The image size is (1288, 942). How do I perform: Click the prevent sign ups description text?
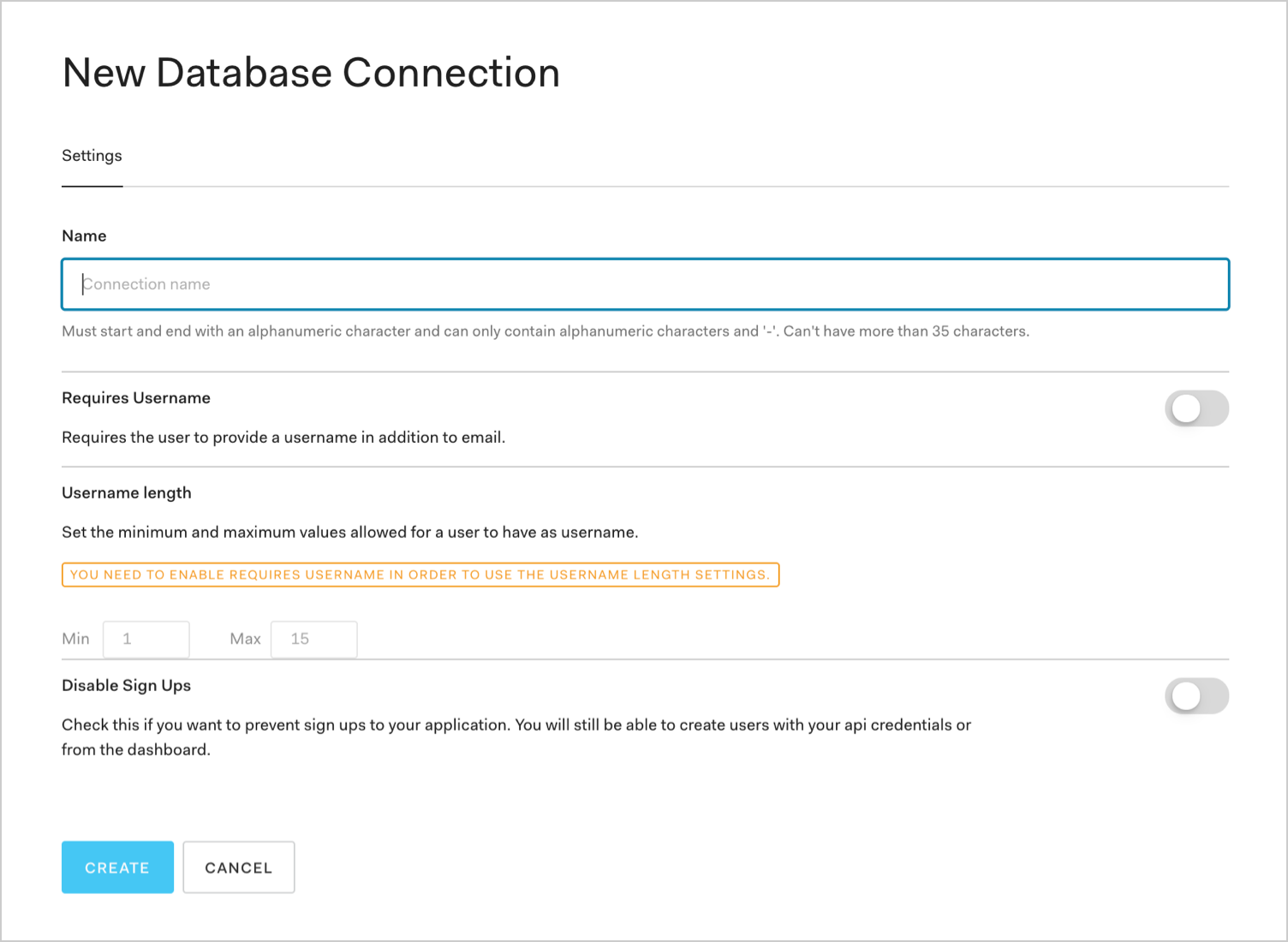click(516, 725)
